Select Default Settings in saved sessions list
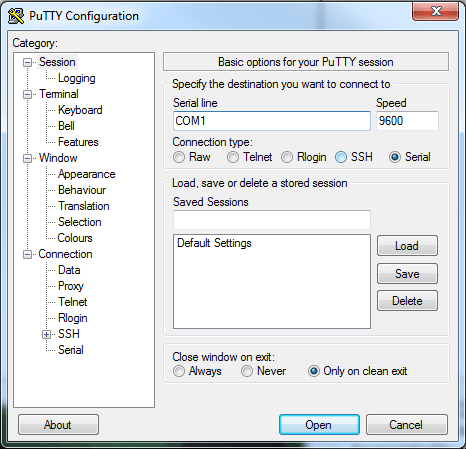The height and width of the screenshot is (449, 466). [x=214, y=243]
